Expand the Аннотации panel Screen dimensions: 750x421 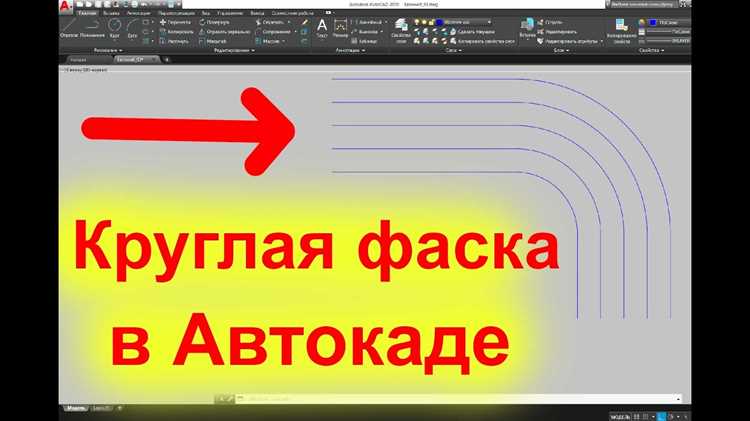click(351, 50)
